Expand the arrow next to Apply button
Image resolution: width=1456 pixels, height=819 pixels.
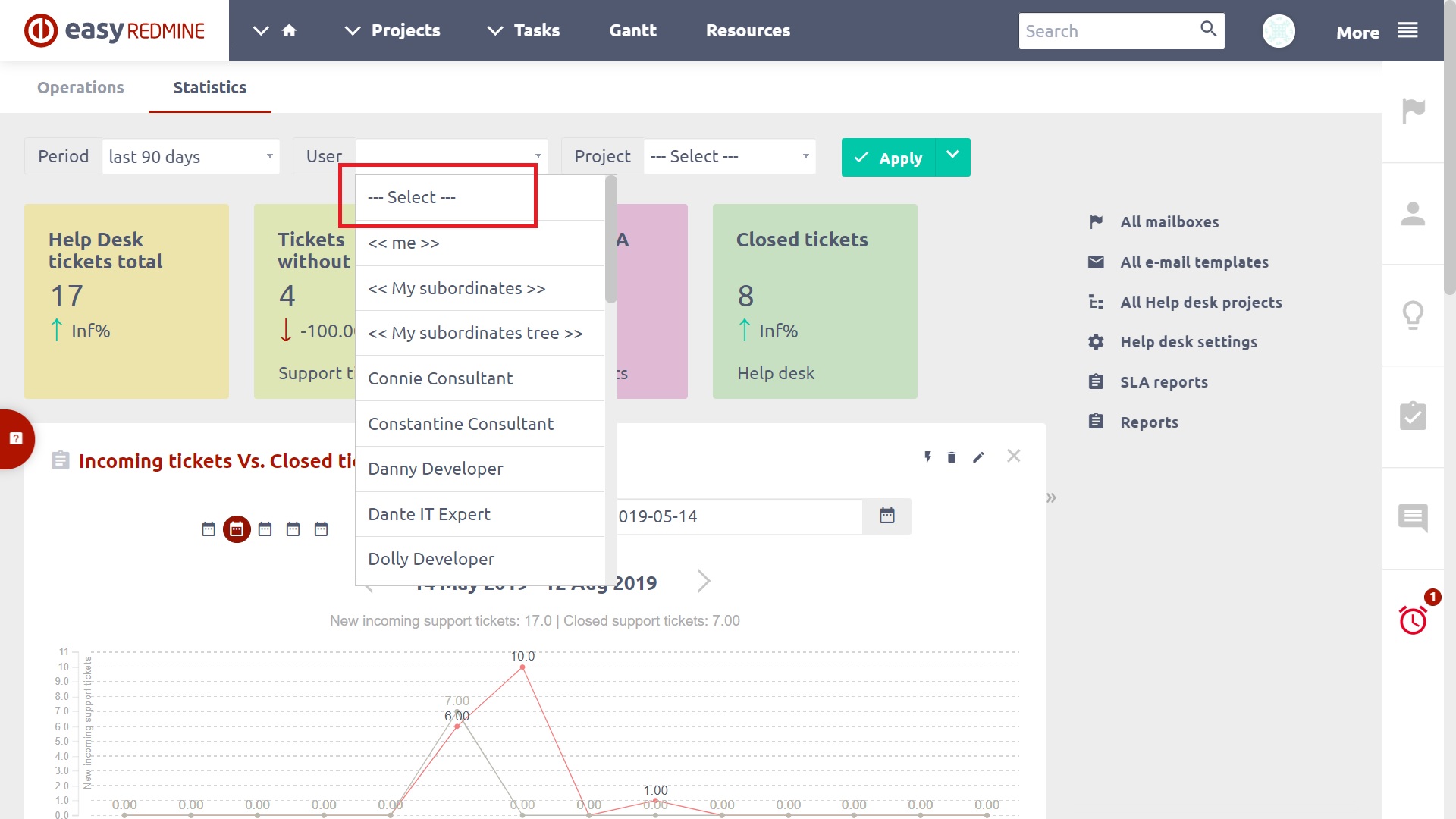(953, 157)
